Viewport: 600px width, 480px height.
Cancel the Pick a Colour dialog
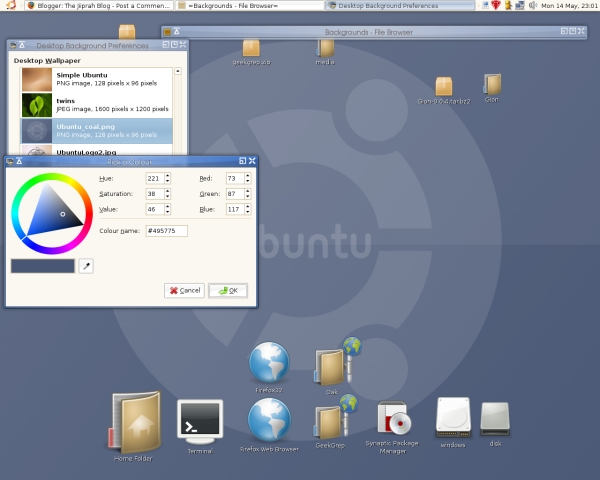click(184, 291)
